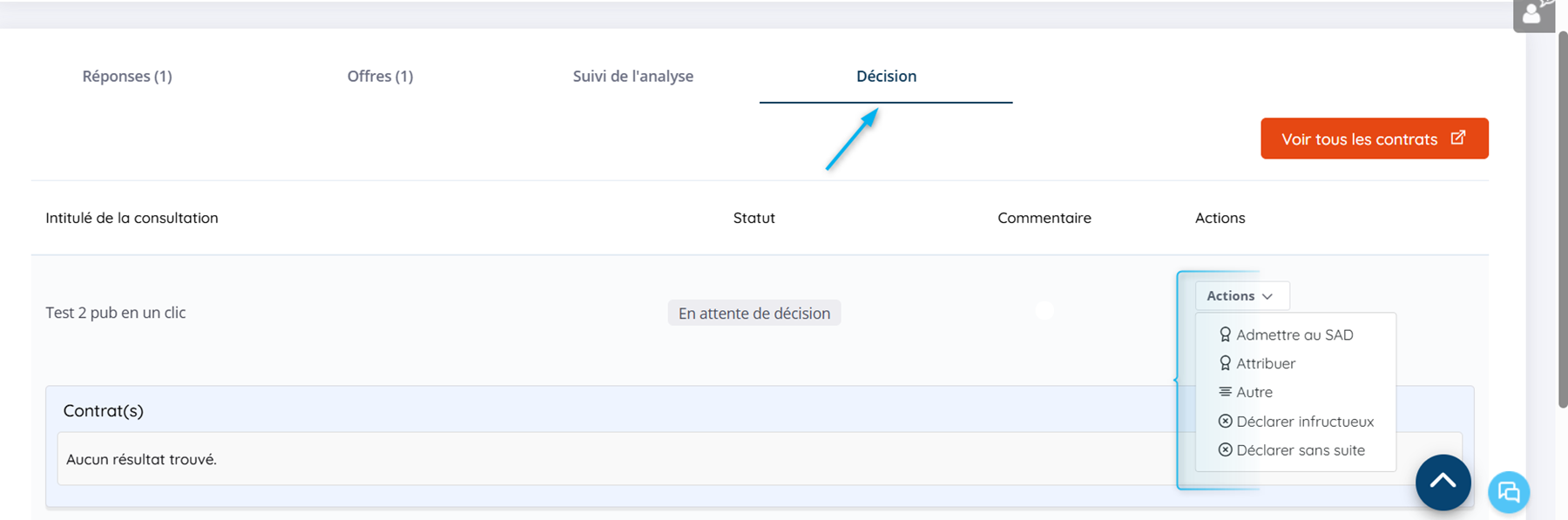The width and height of the screenshot is (1568, 520).
Task: Click the En attente de décision status badge
Action: pyautogui.click(x=754, y=314)
